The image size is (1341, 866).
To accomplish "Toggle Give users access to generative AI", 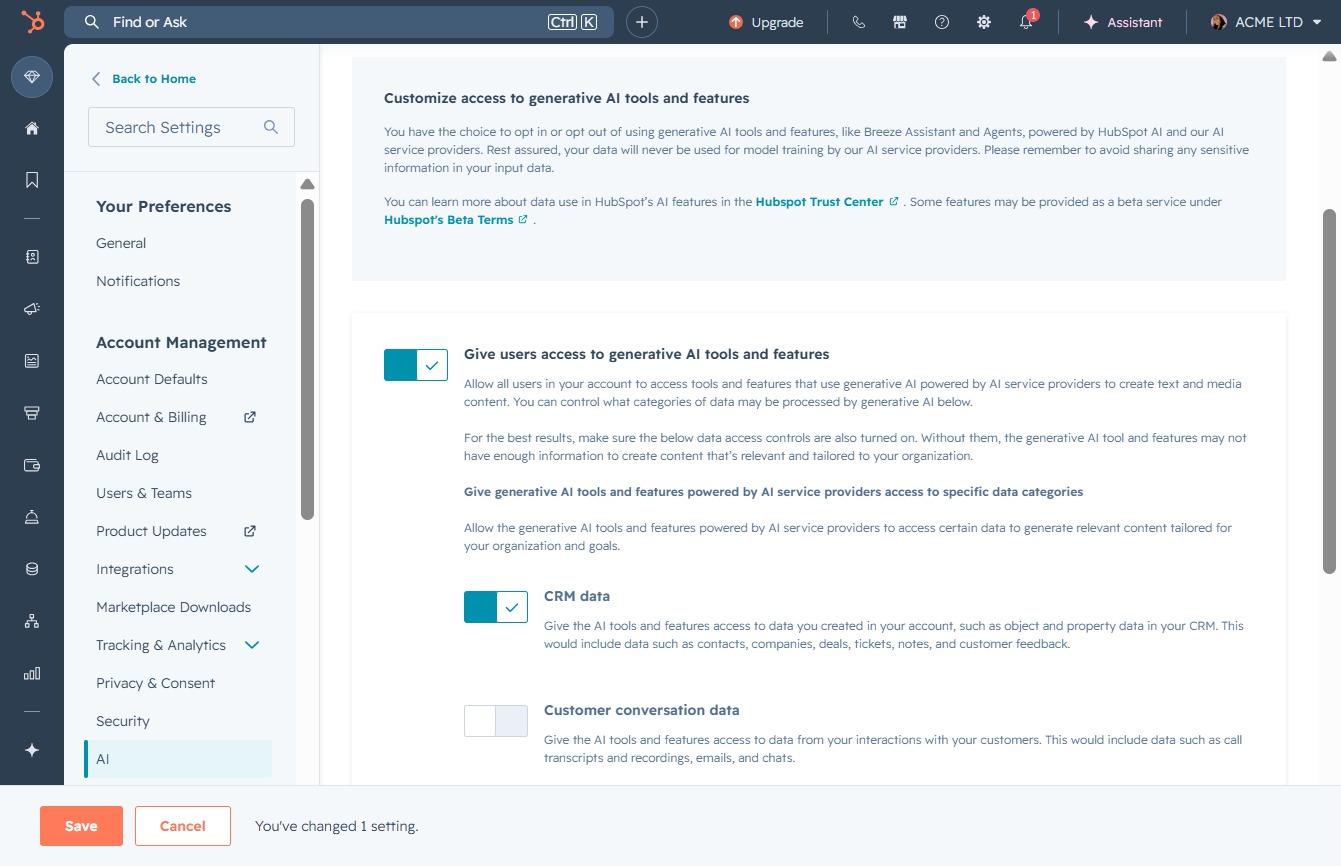I will pos(416,365).
